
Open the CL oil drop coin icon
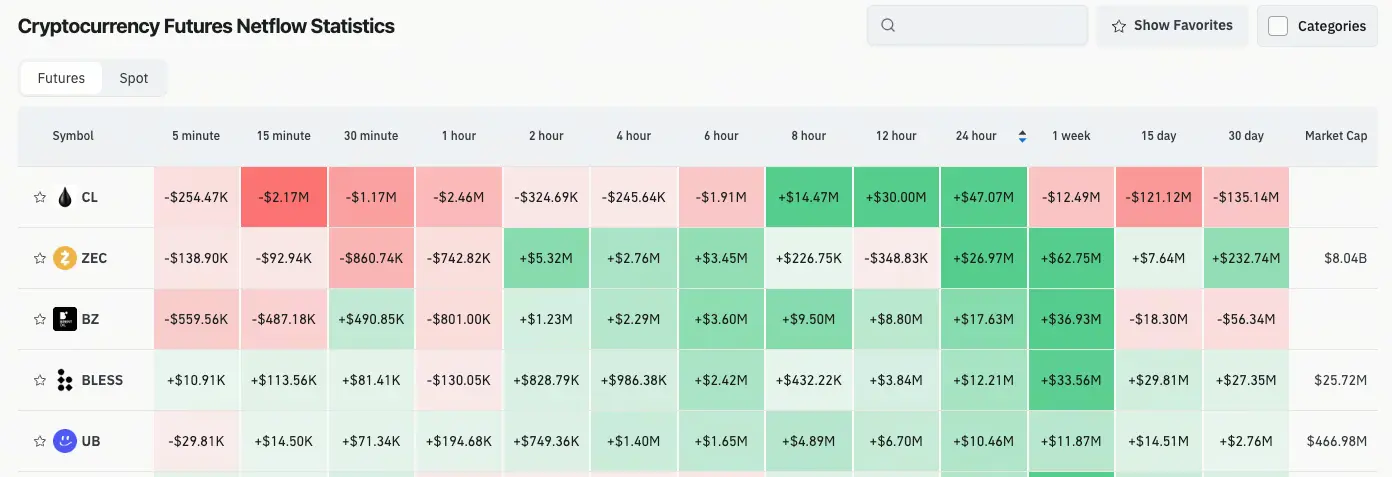pyautogui.click(x=65, y=198)
